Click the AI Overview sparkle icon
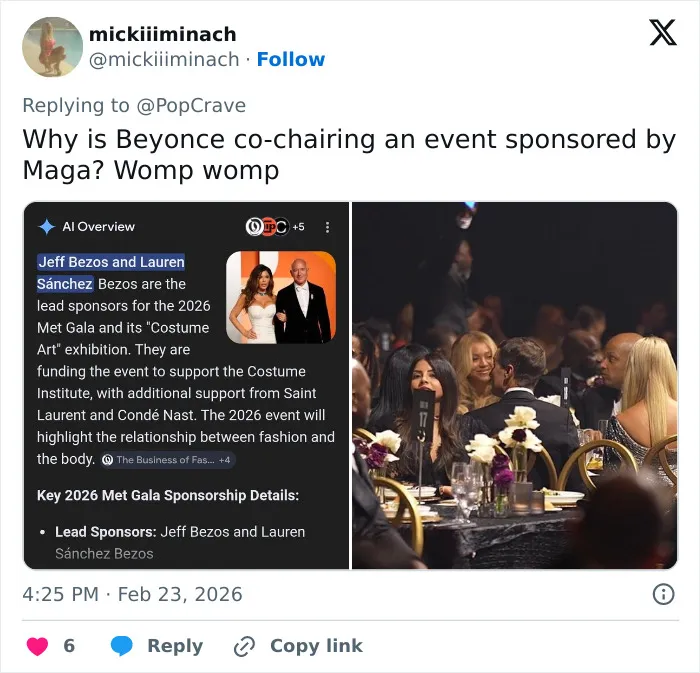 [x=46, y=227]
